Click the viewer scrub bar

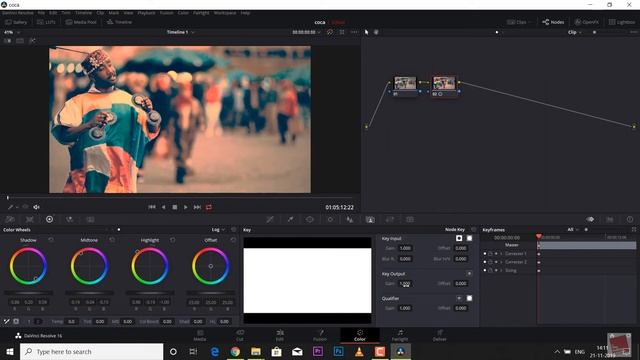(x=180, y=198)
